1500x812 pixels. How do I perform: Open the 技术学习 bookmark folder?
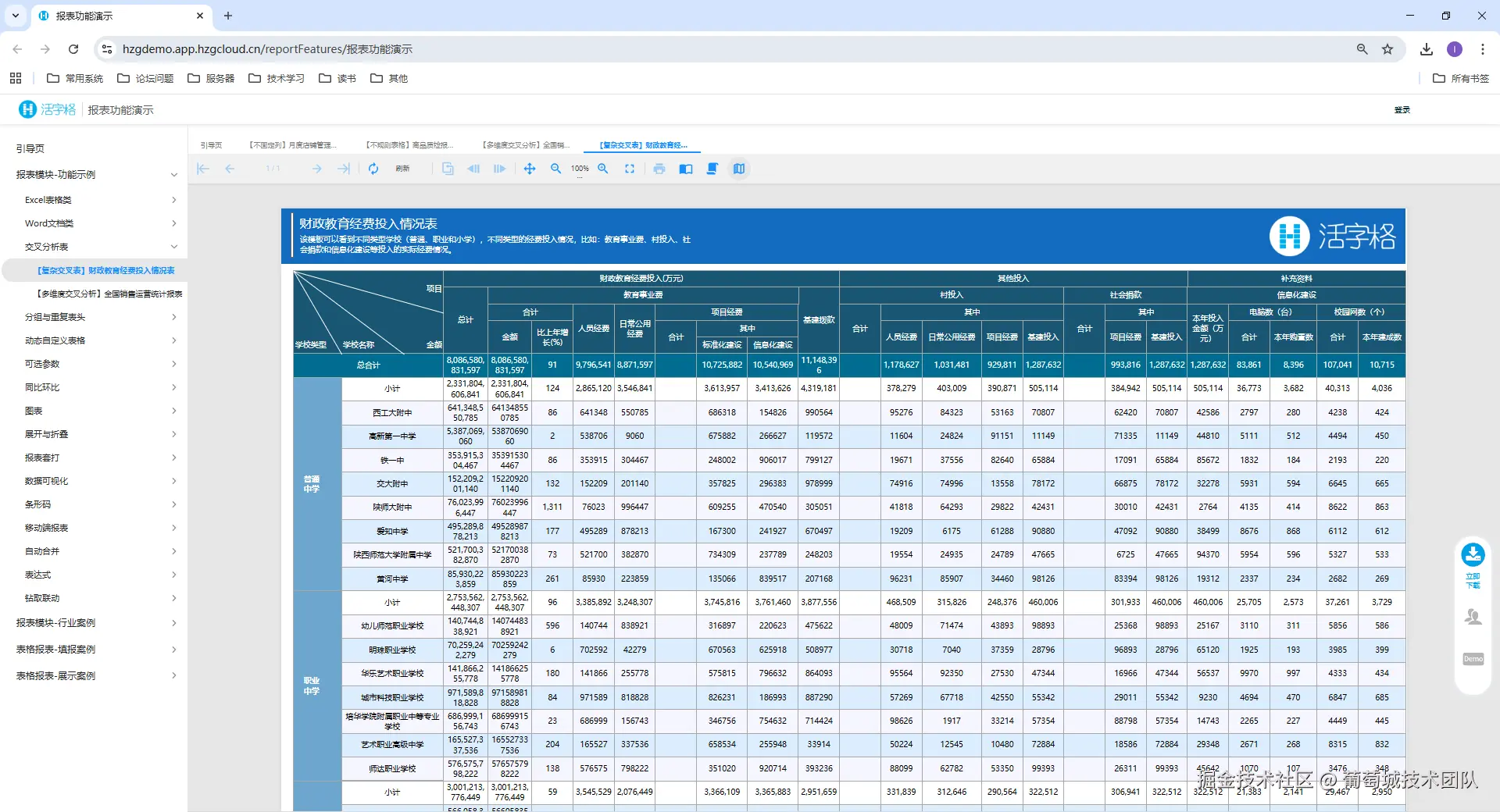(277, 78)
